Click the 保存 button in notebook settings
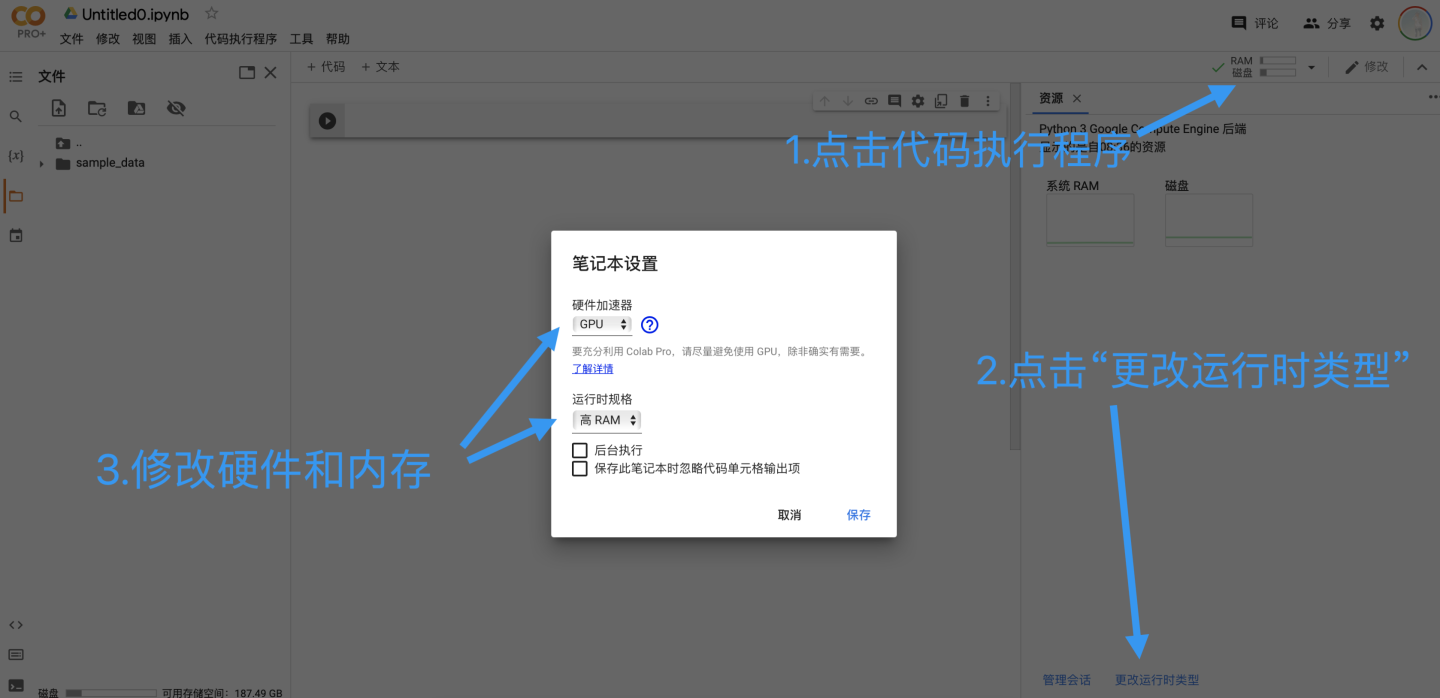This screenshot has height=698, width=1440. [x=858, y=514]
